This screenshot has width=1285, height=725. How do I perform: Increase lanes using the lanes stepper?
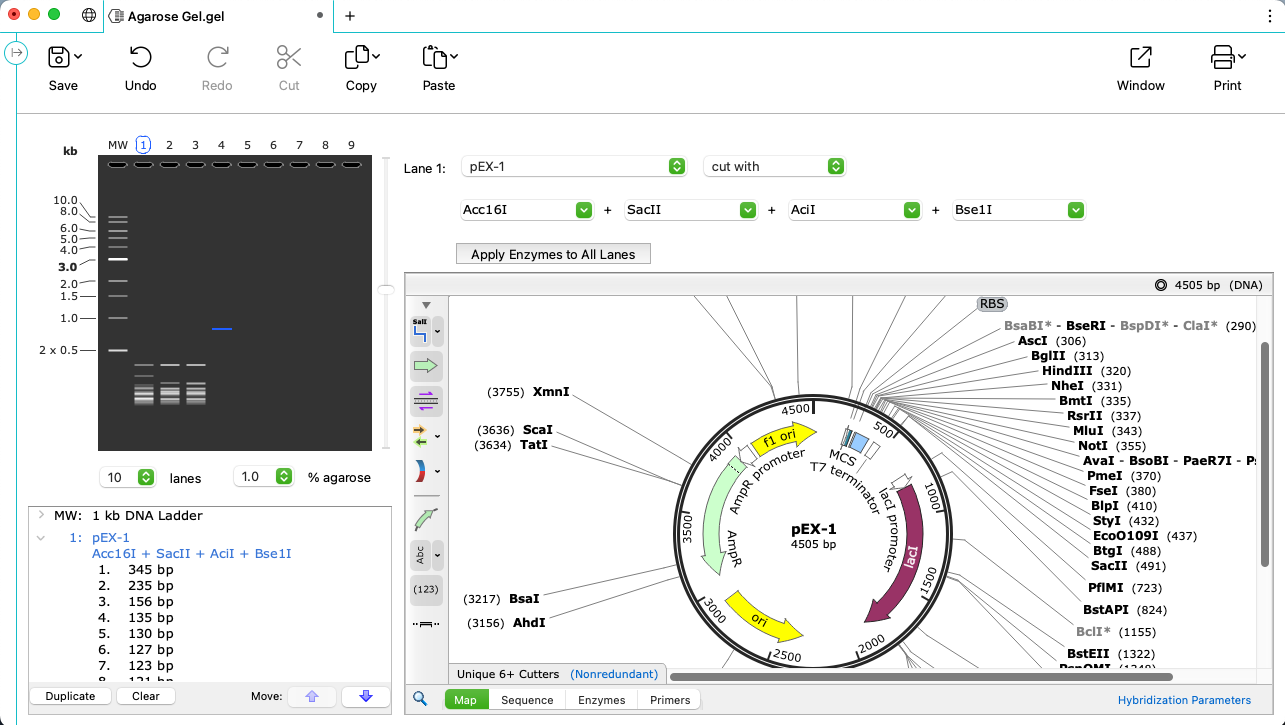point(147,473)
